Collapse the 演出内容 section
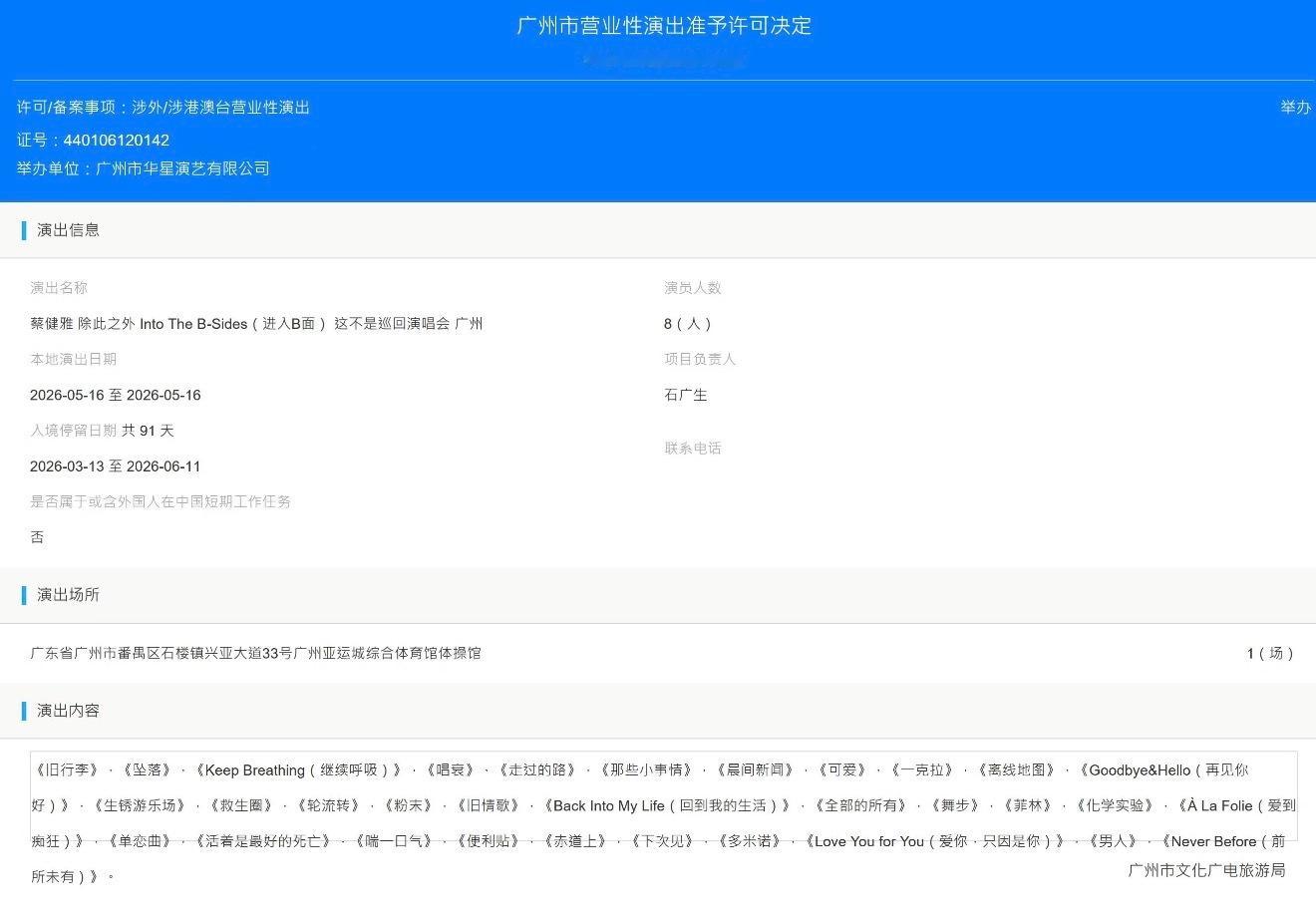This screenshot has height=919, width=1316. pos(67,711)
